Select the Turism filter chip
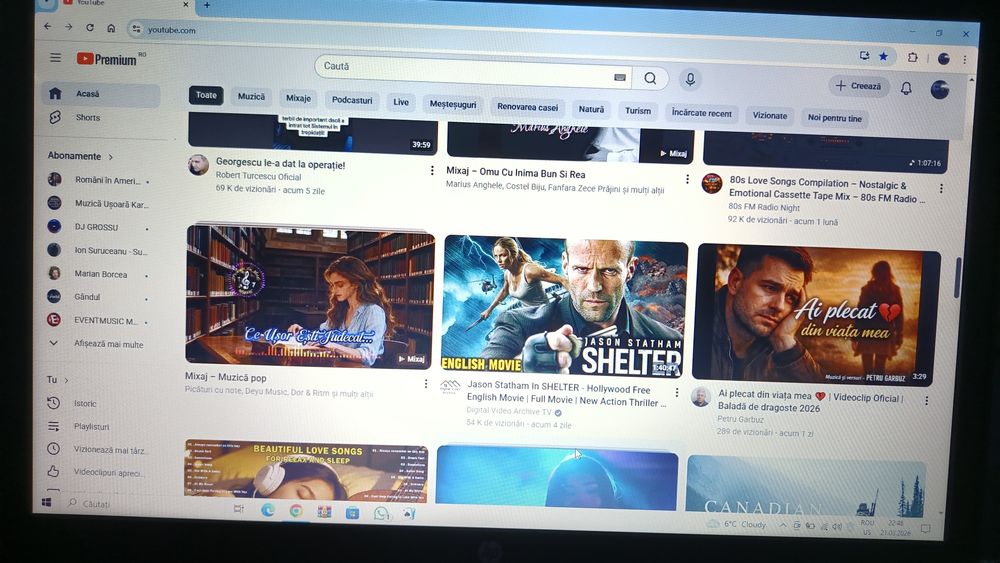The height and width of the screenshot is (563, 1000). click(638, 111)
